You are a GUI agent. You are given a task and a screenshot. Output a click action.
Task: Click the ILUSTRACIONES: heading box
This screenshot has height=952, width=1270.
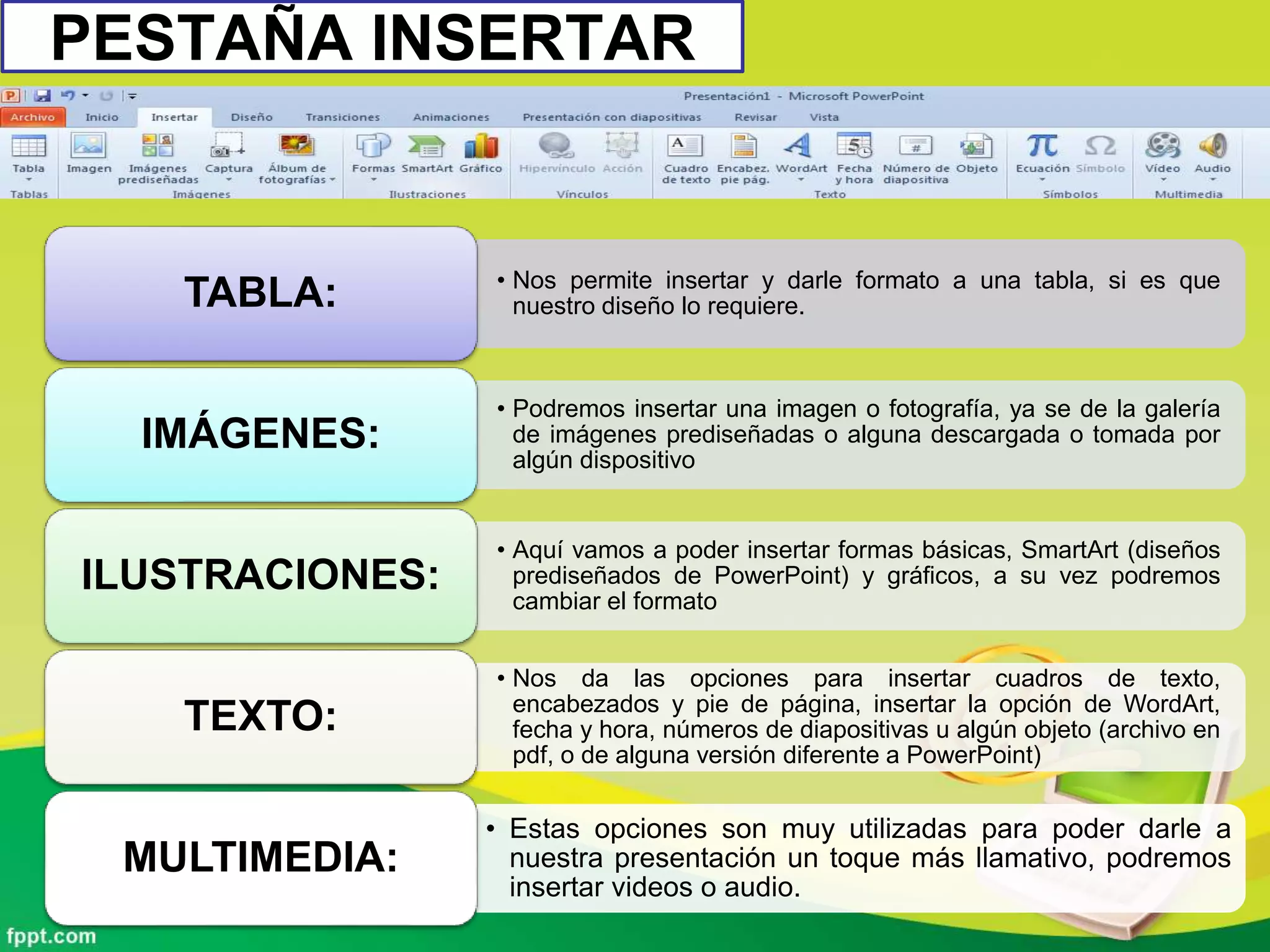coord(261,576)
